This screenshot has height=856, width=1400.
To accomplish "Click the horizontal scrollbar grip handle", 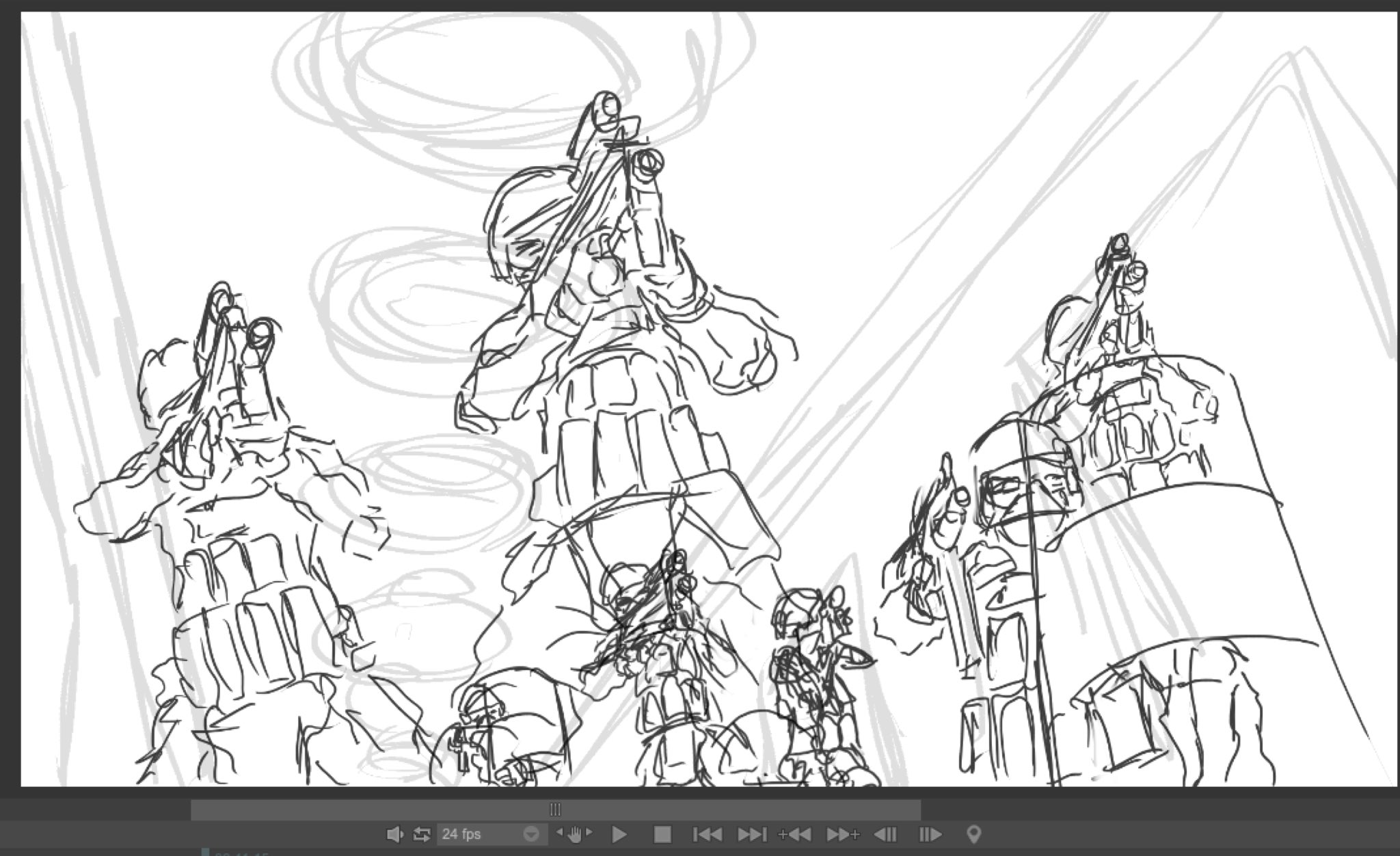I will pos(555,810).
